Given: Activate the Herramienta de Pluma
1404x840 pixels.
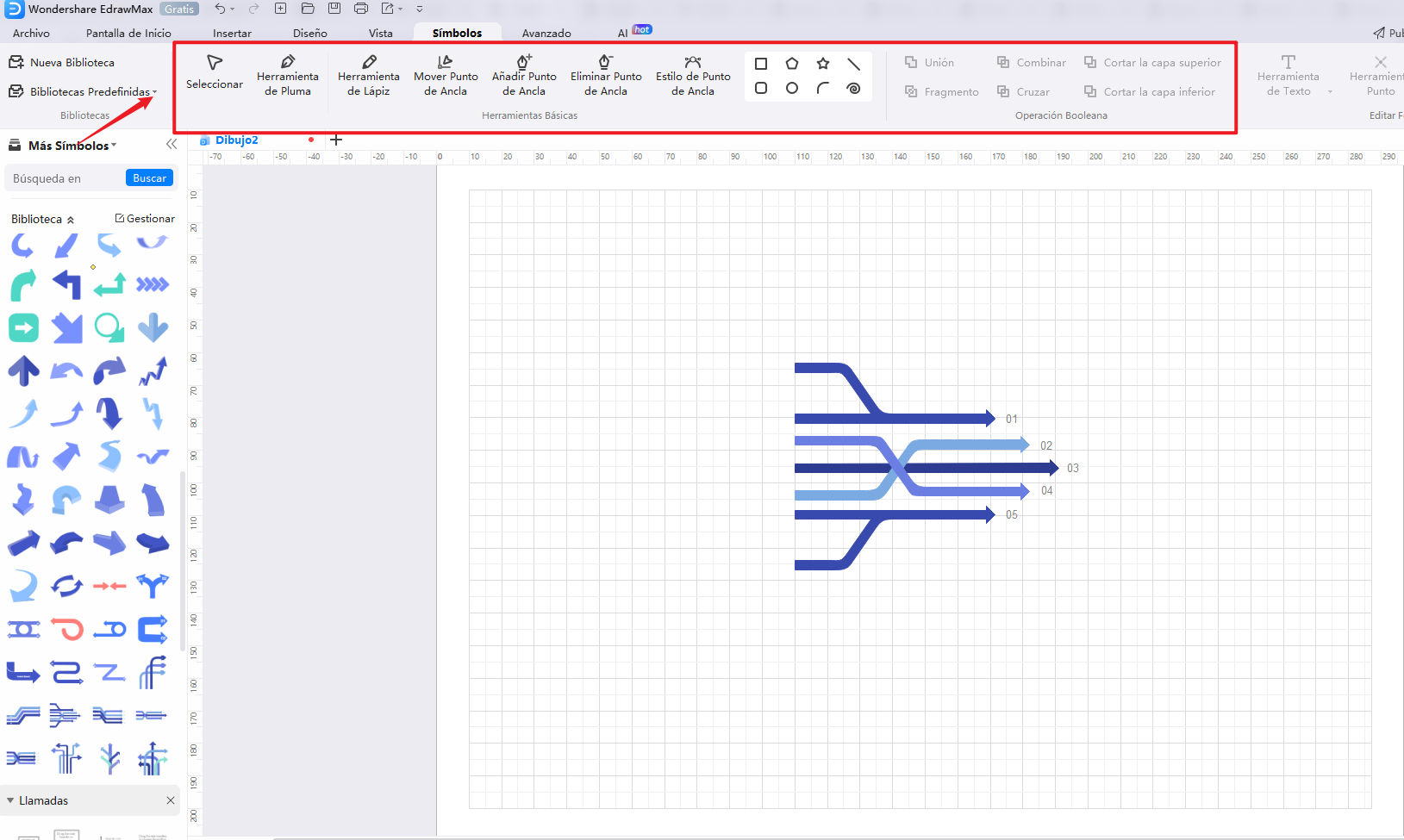Looking at the screenshot, I should click(x=288, y=73).
